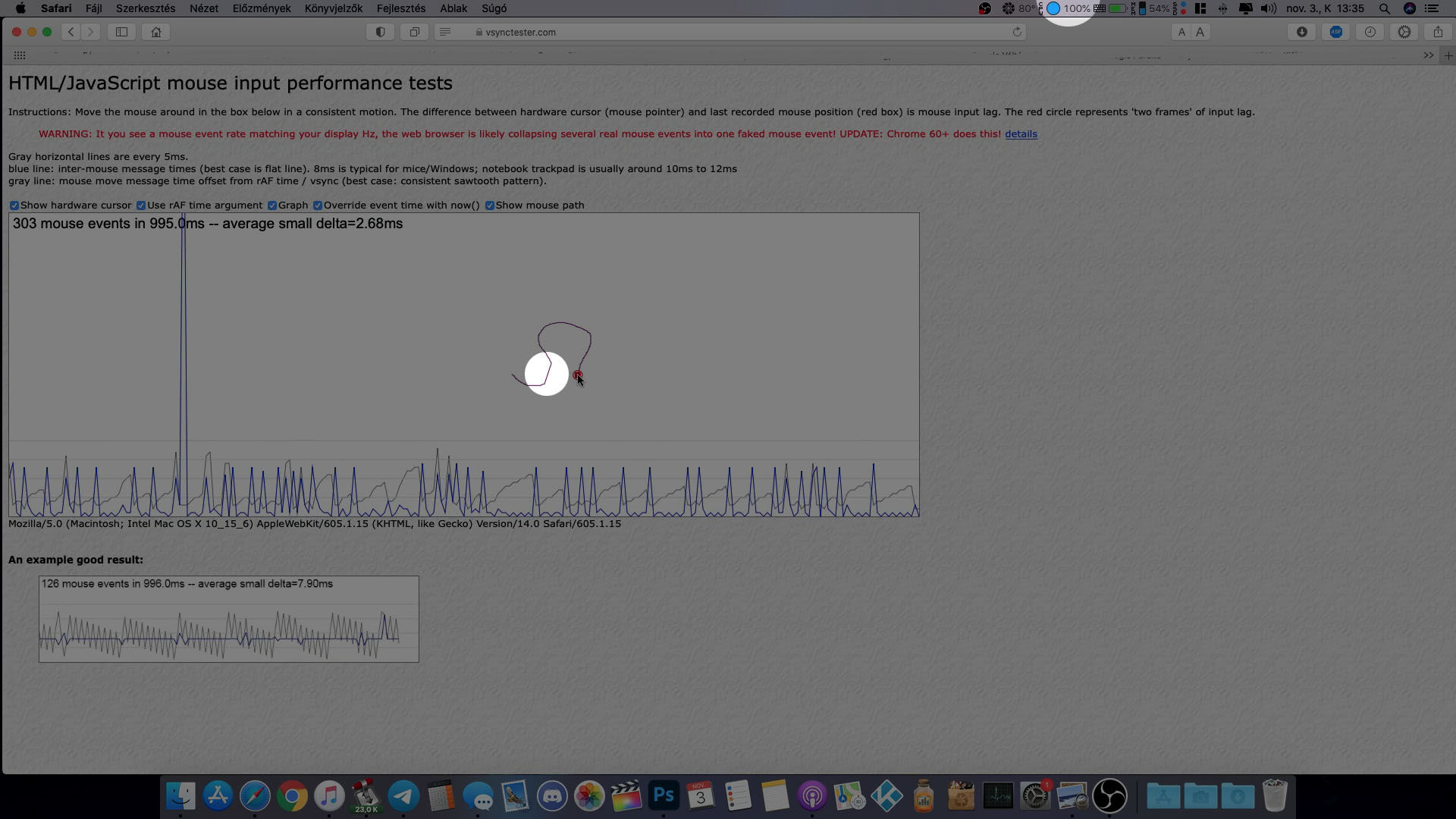This screenshot has height=819, width=1456.
Task: Open Kodi from the Dock
Action: click(886, 796)
